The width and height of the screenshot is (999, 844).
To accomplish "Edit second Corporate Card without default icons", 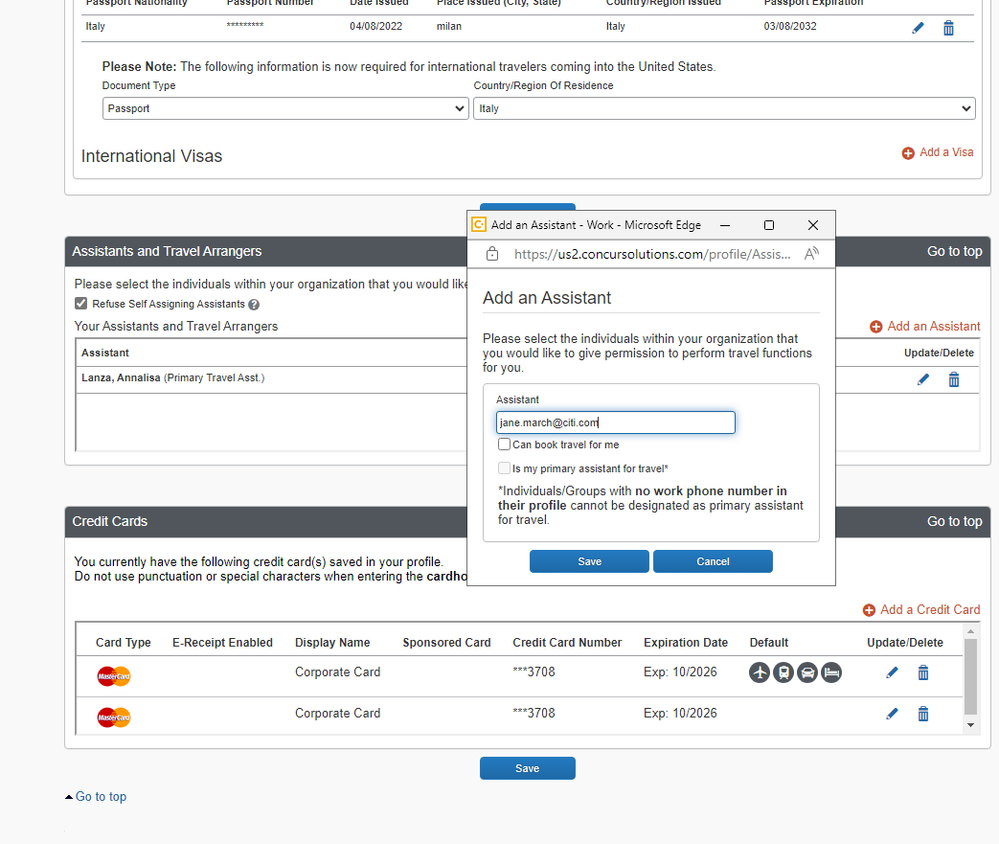I will 892,713.
